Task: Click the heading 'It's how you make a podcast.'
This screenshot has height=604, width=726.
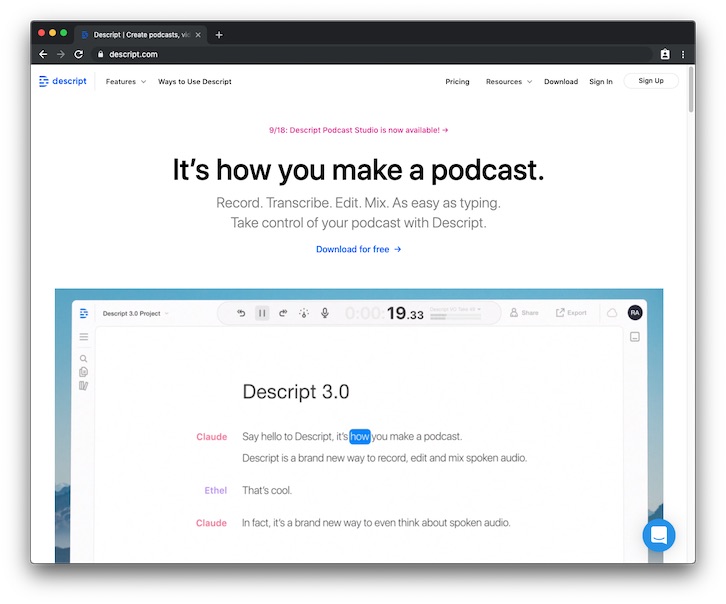Action: point(358,170)
